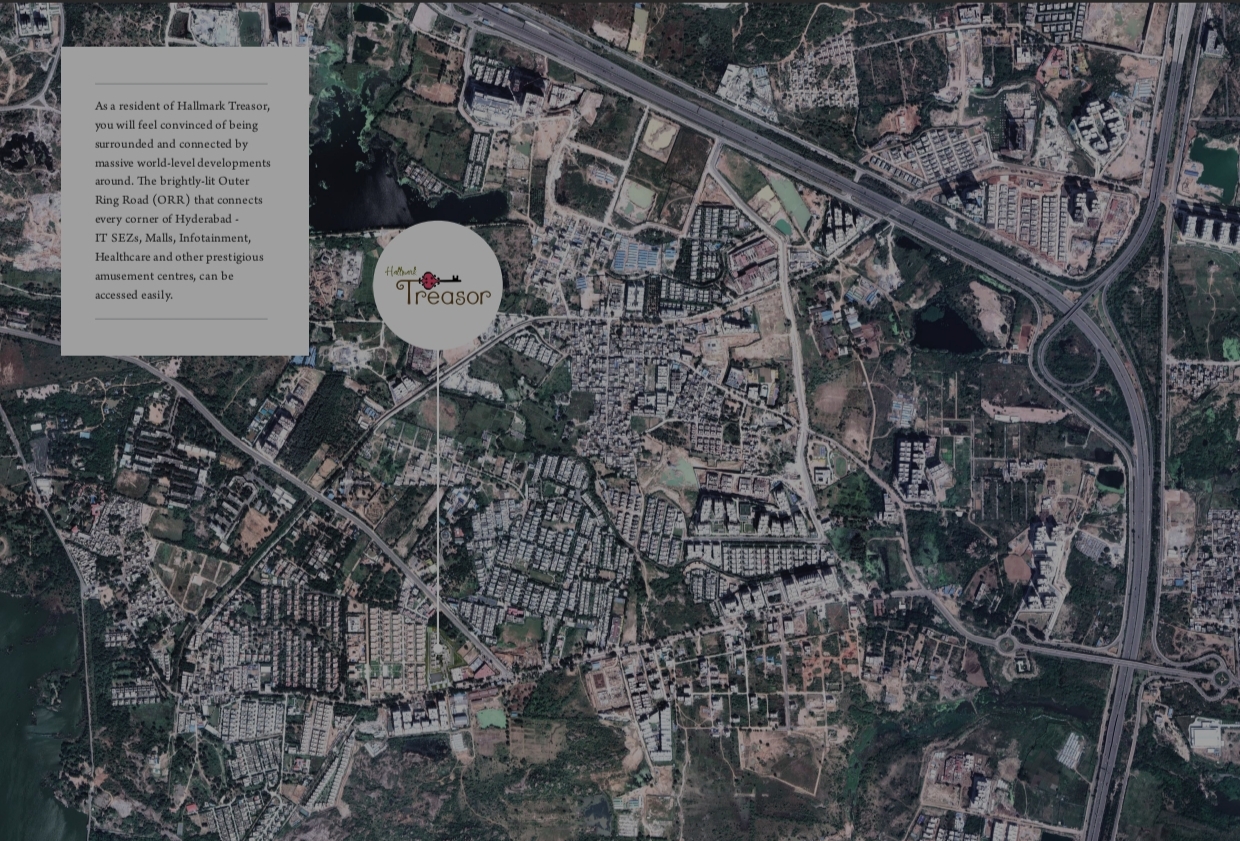
Task: Click the site marker at the pointer line's end
Action: 438,650
